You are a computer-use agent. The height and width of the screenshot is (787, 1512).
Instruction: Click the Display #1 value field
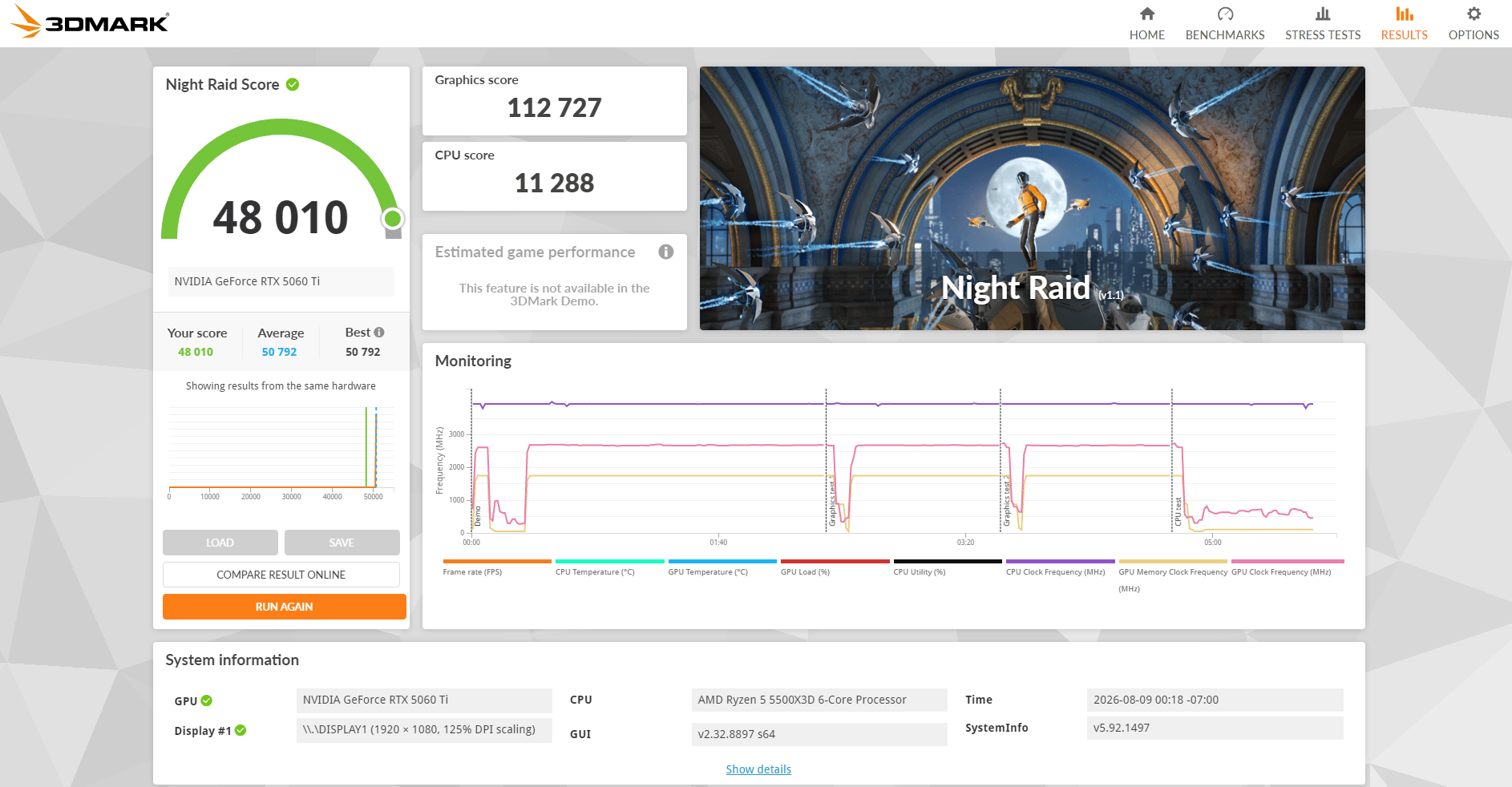pyautogui.click(x=424, y=729)
